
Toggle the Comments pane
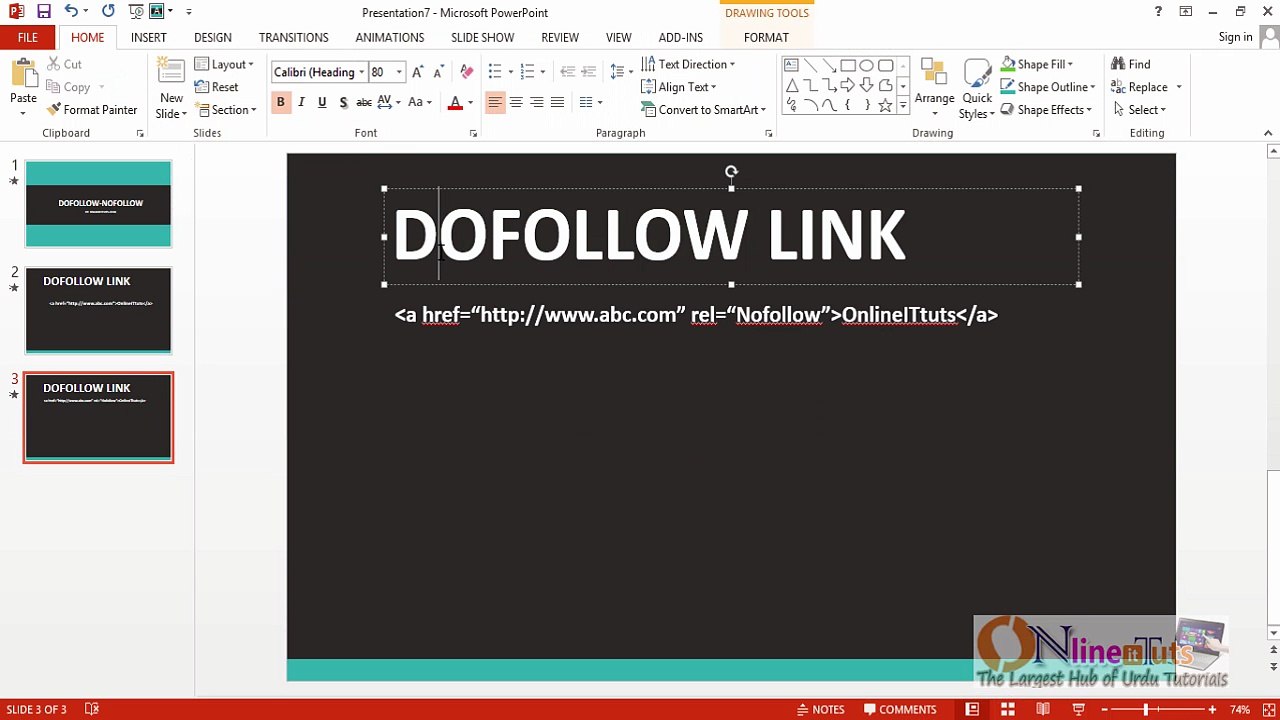pyautogui.click(x=899, y=709)
